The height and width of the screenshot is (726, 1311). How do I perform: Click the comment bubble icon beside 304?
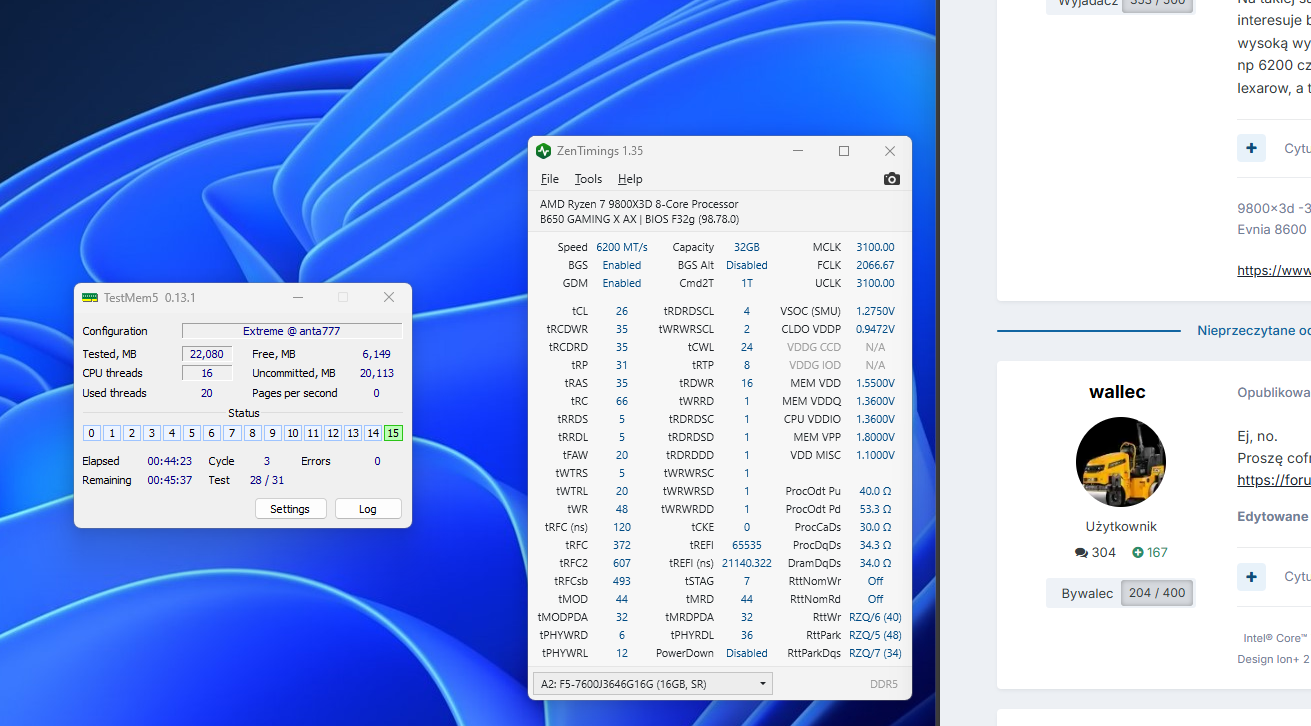(1081, 553)
